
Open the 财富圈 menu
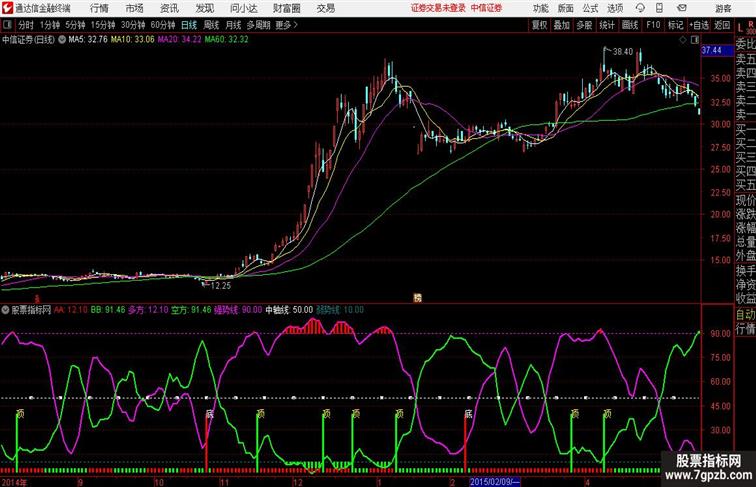(287, 8)
